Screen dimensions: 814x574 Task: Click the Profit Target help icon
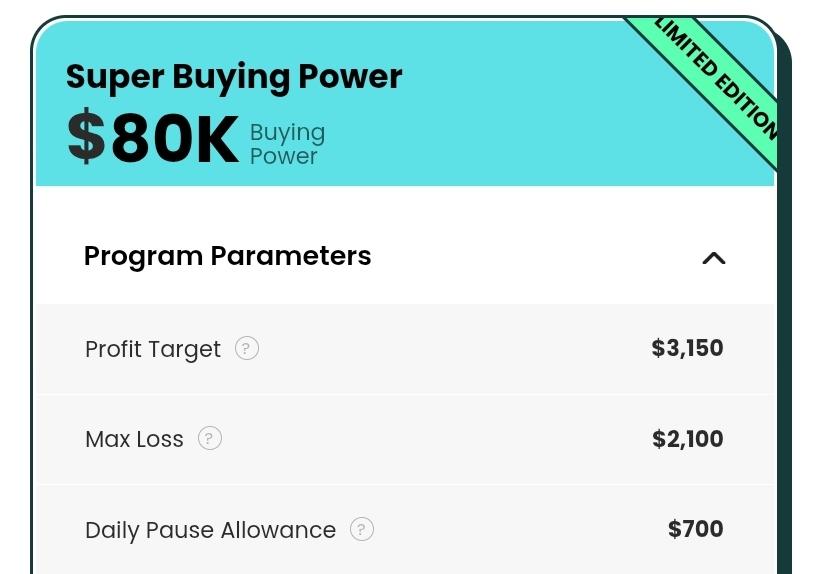click(247, 348)
